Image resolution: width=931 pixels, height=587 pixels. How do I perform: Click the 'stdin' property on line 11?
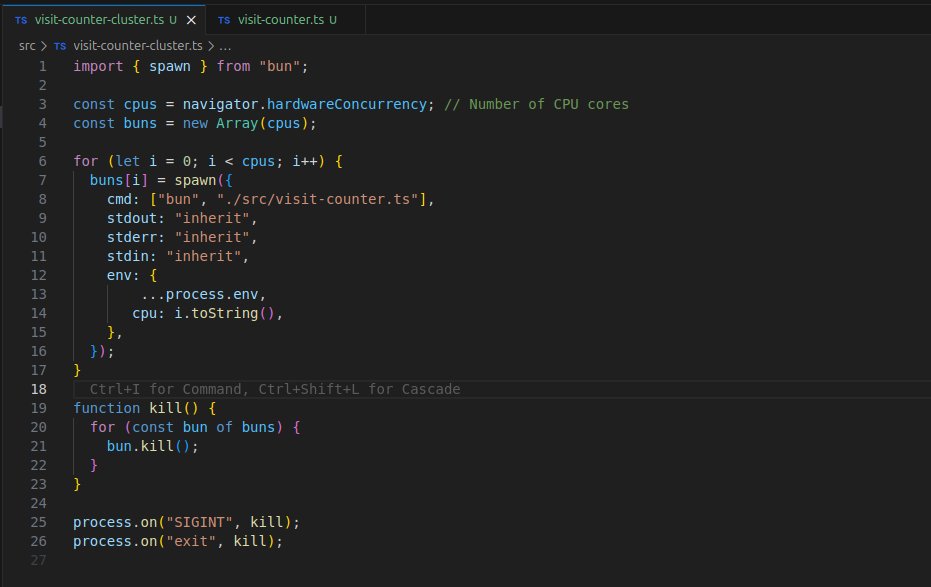(128, 256)
